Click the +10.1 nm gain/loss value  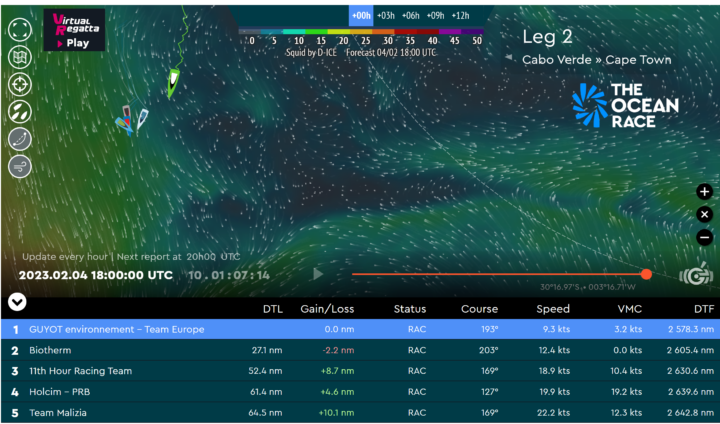coord(337,413)
